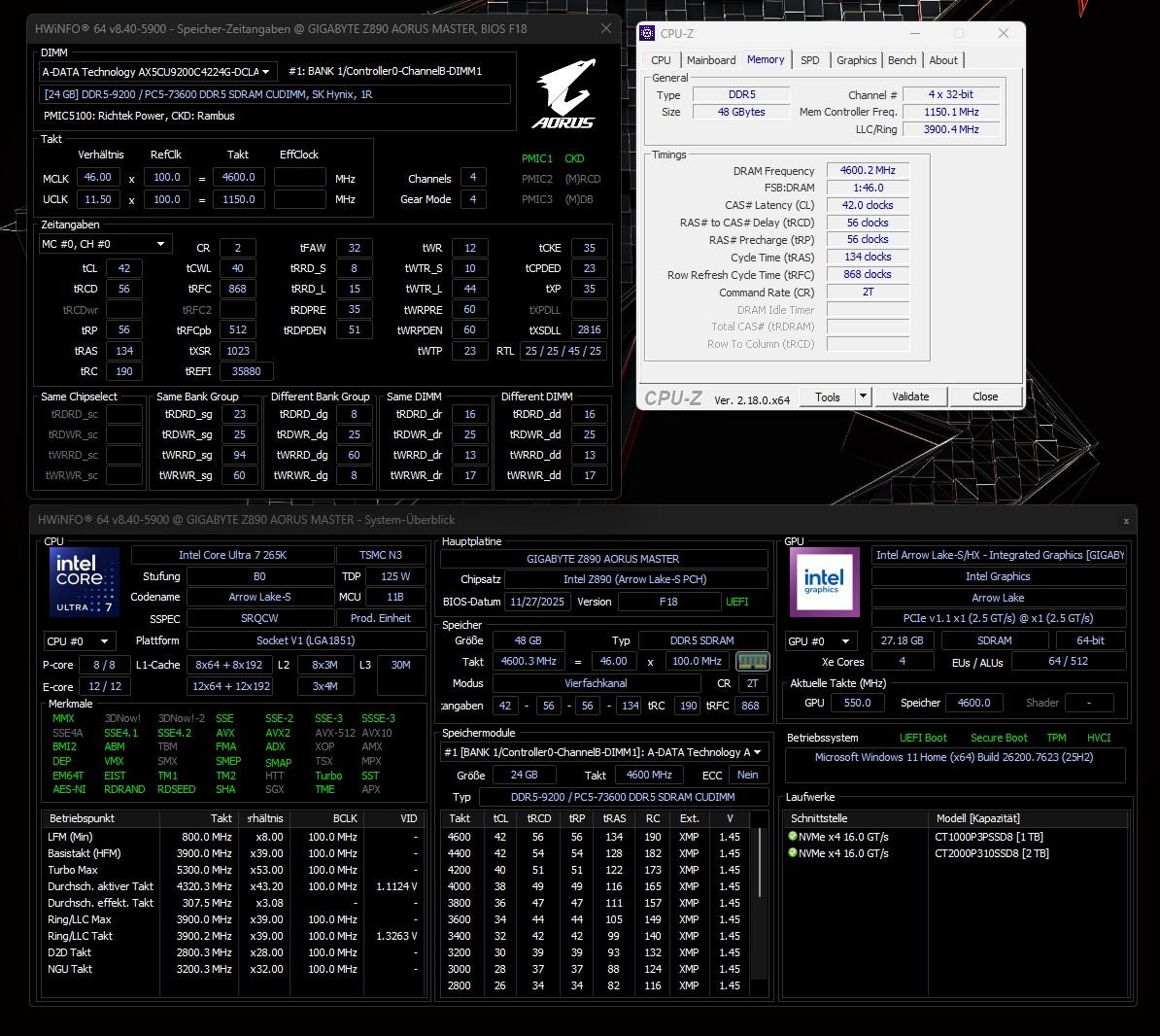This screenshot has height=1036, width=1160.
Task: Click the Mem Controller Freq. value 1150.1 MHz
Action: click(951, 112)
